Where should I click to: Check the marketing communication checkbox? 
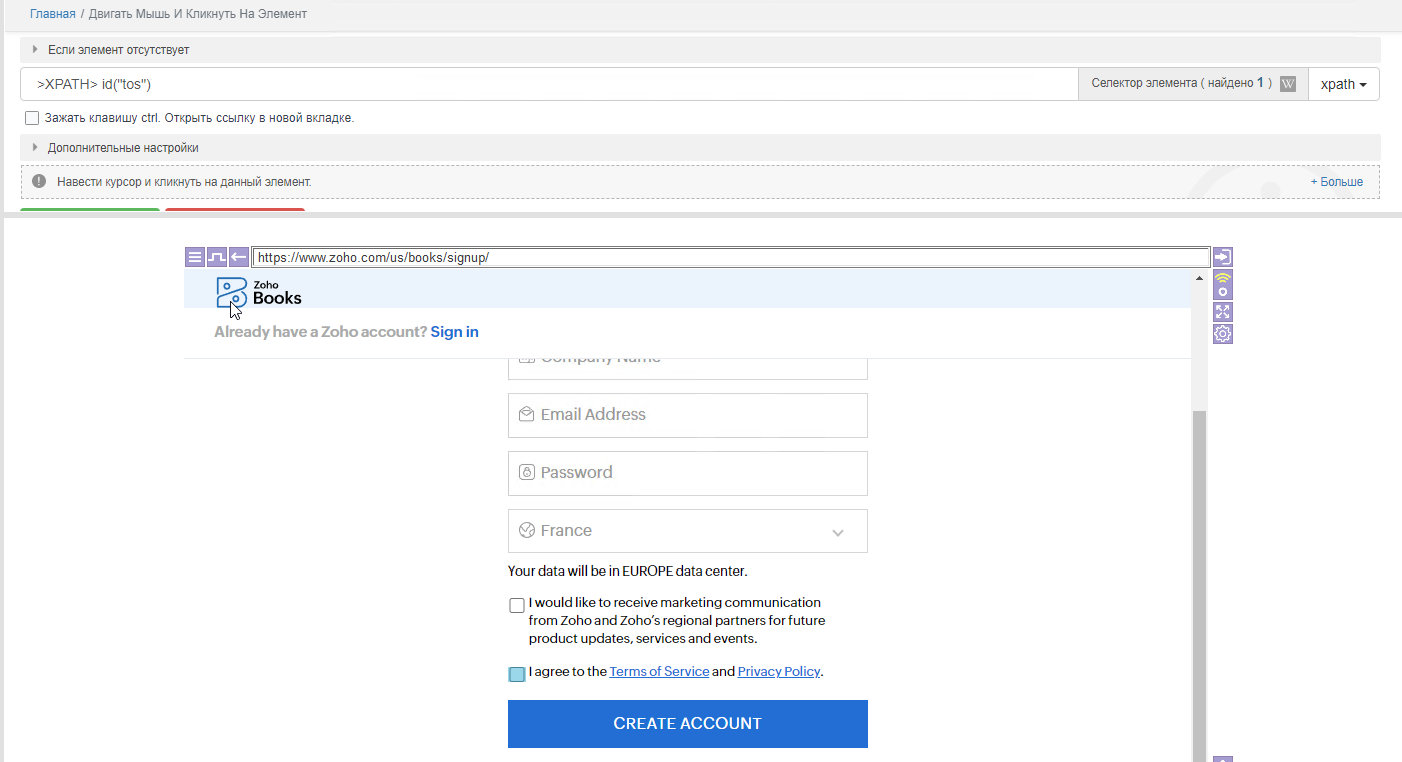(516, 605)
